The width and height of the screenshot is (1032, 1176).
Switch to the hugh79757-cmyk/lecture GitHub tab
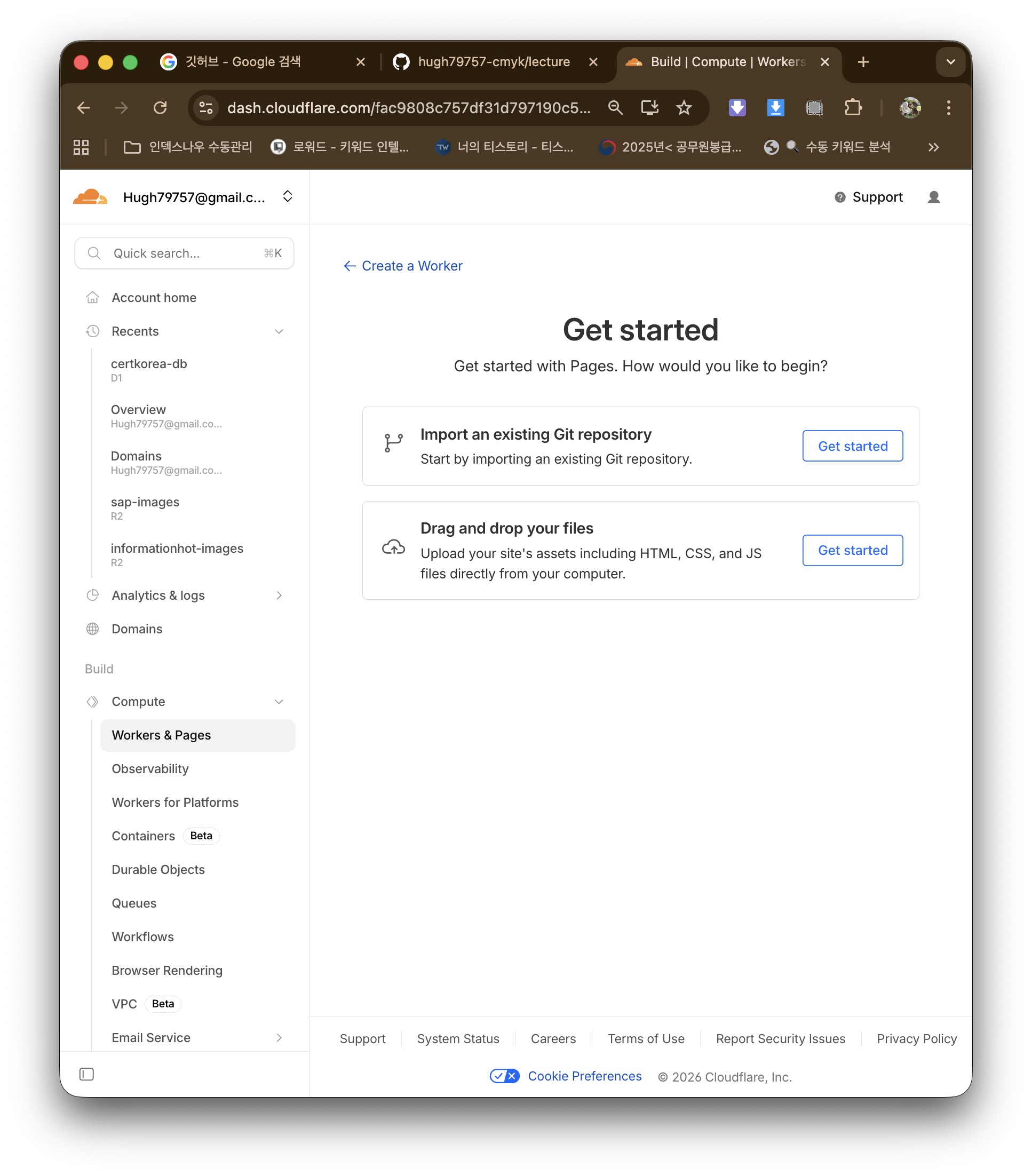pyautogui.click(x=495, y=61)
